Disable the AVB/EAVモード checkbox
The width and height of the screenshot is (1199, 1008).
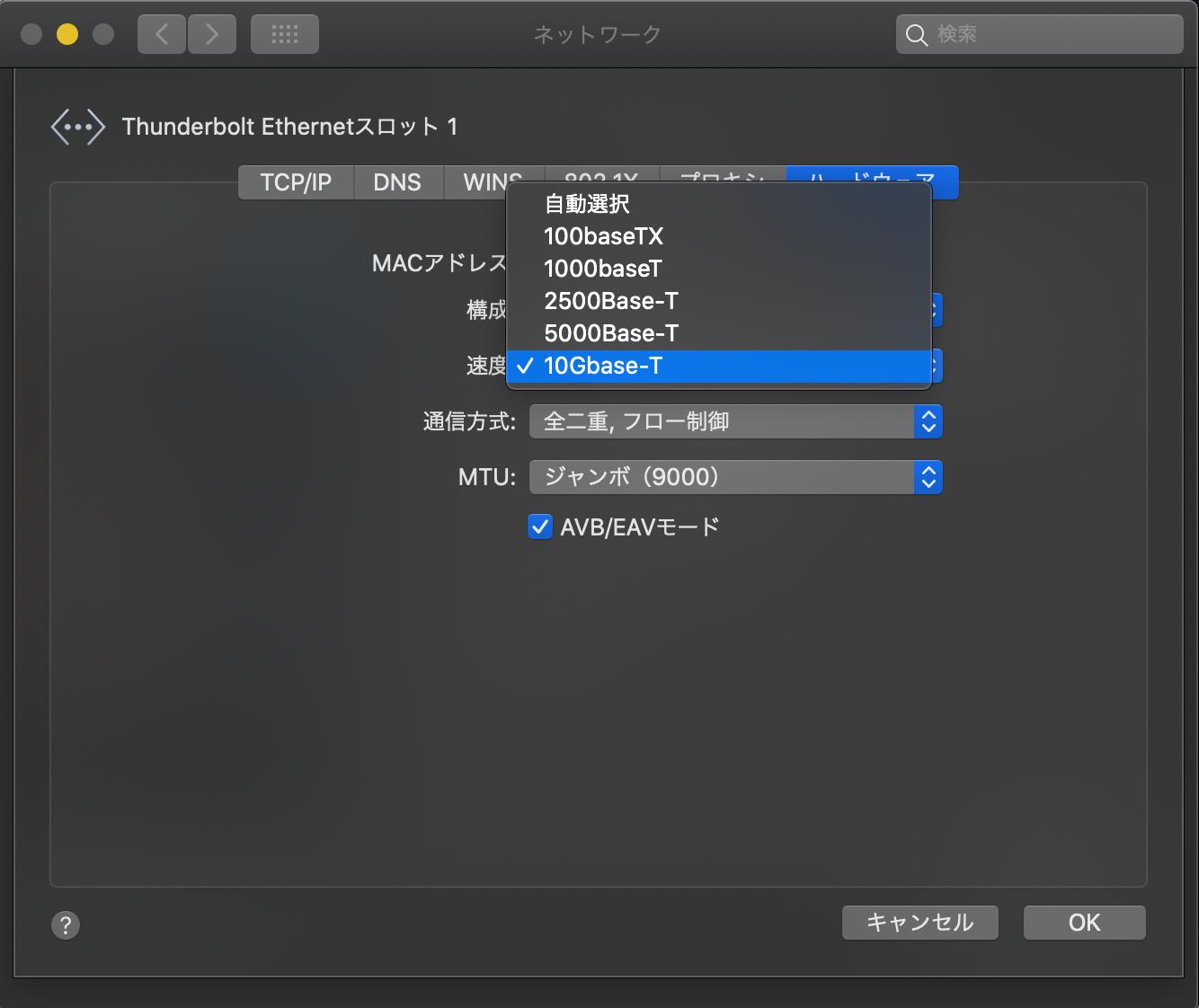(x=540, y=526)
